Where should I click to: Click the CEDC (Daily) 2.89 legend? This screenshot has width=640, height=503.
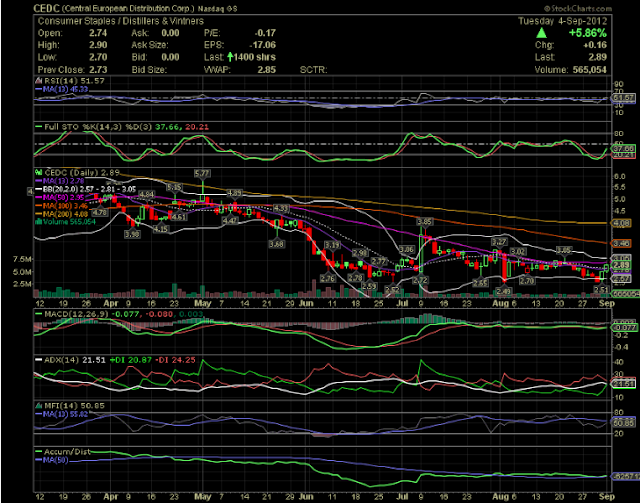tap(82, 173)
